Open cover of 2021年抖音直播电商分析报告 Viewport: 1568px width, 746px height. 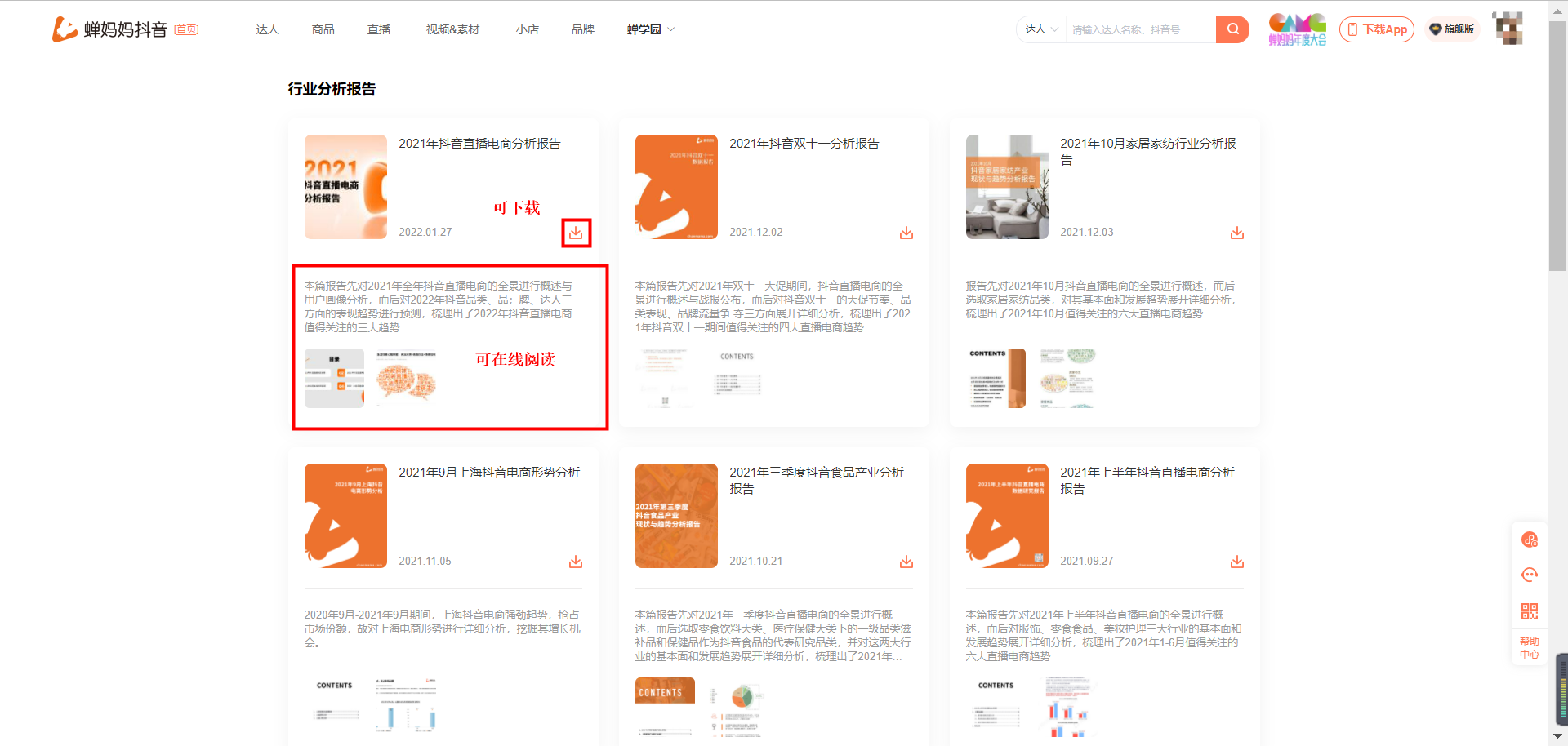[345, 187]
